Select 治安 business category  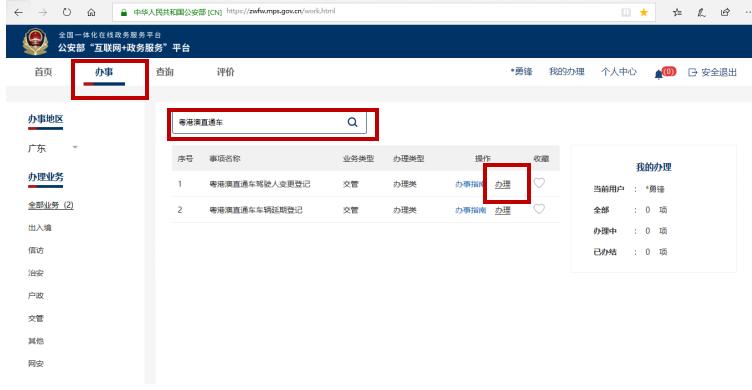pos(36,273)
